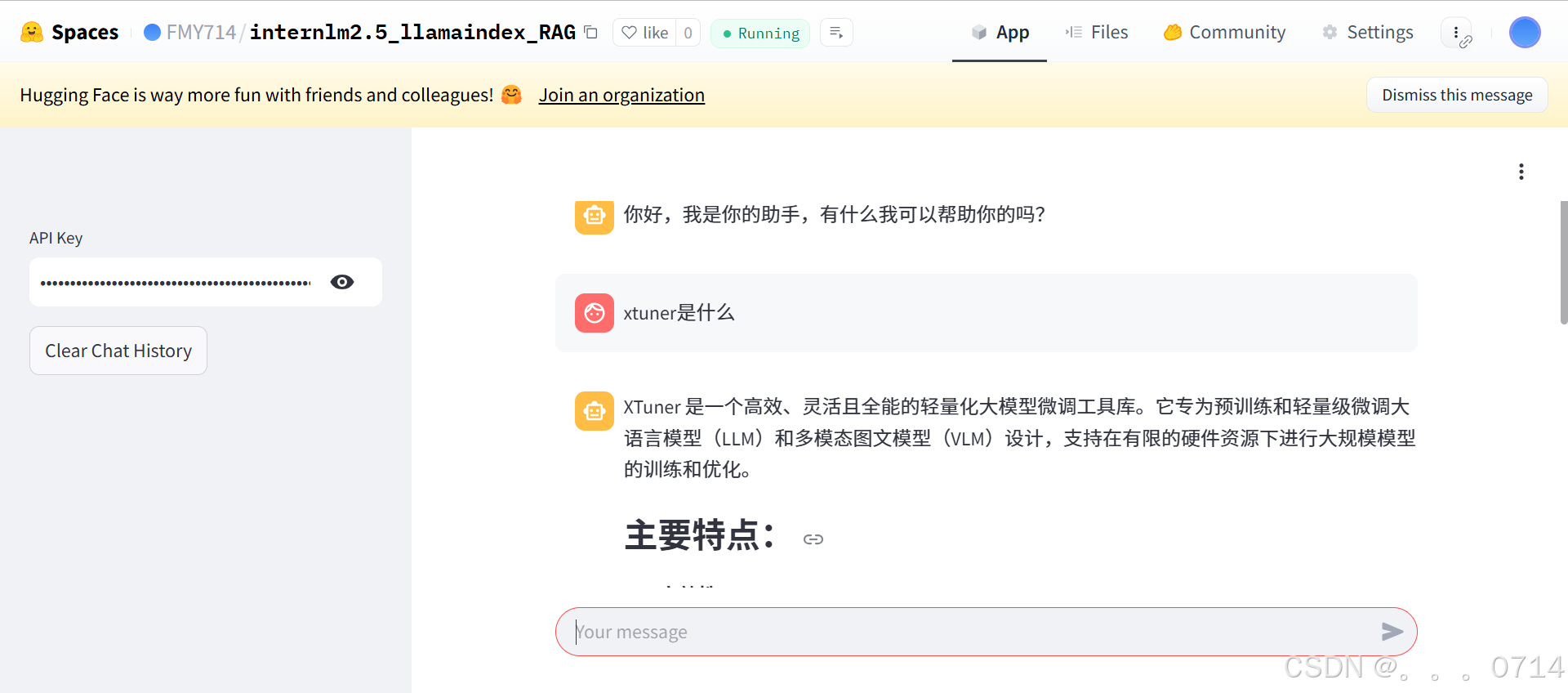Copy the space name using the copy icon
This screenshot has height=693, width=1568.
(x=590, y=31)
